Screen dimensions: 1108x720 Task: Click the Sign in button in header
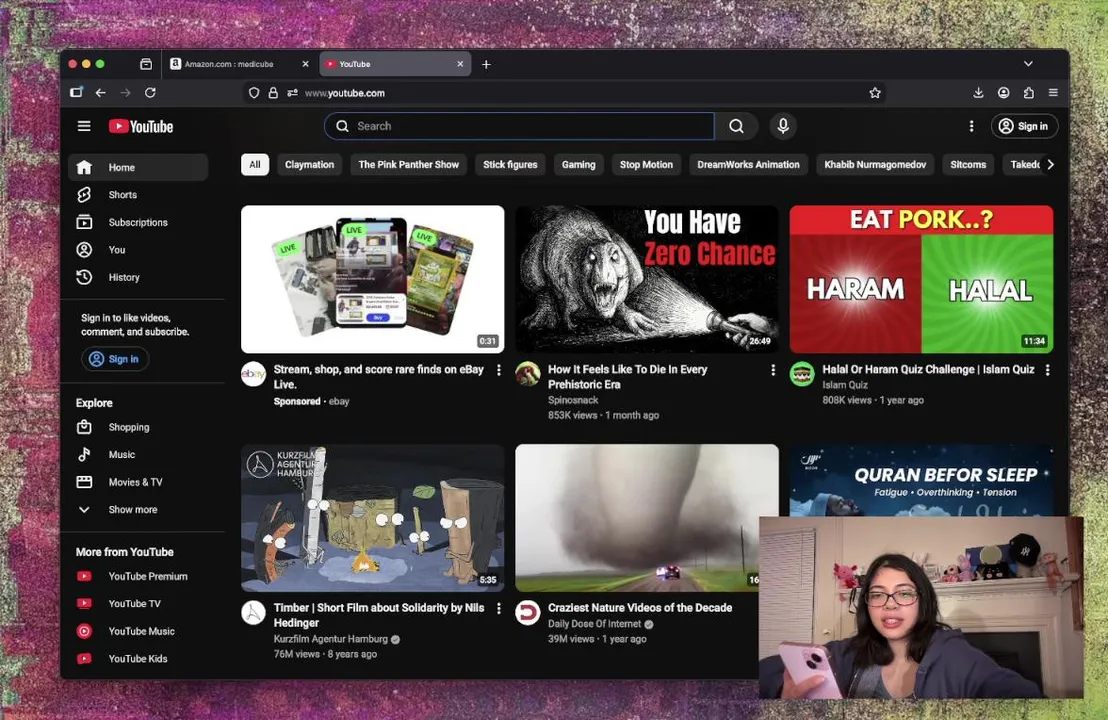pyautogui.click(x=1024, y=126)
